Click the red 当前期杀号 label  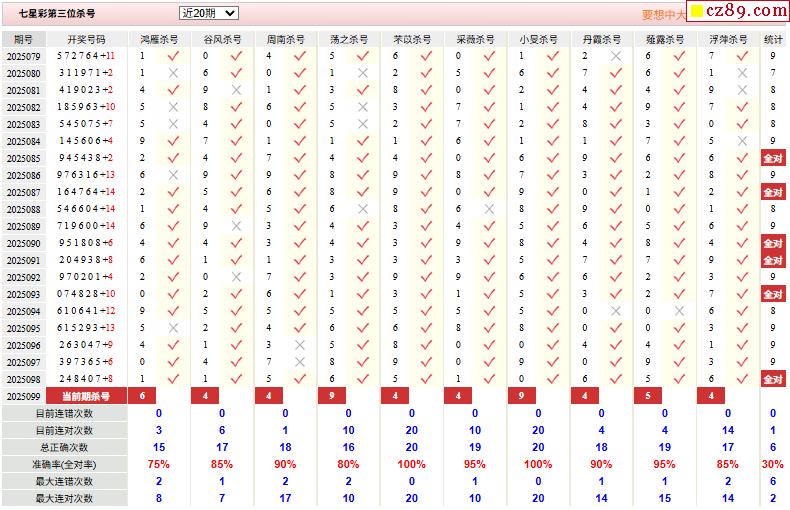[x=86, y=396]
